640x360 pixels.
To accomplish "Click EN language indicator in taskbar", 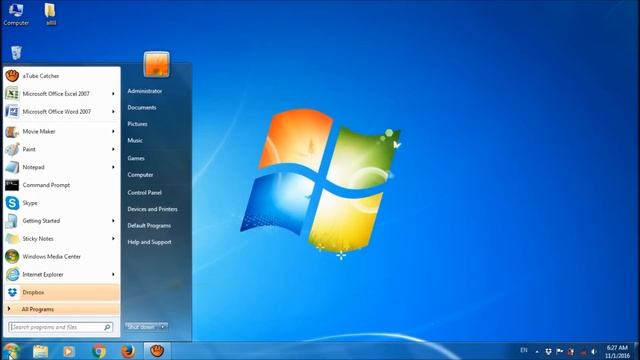I will [x=524, y=350].
